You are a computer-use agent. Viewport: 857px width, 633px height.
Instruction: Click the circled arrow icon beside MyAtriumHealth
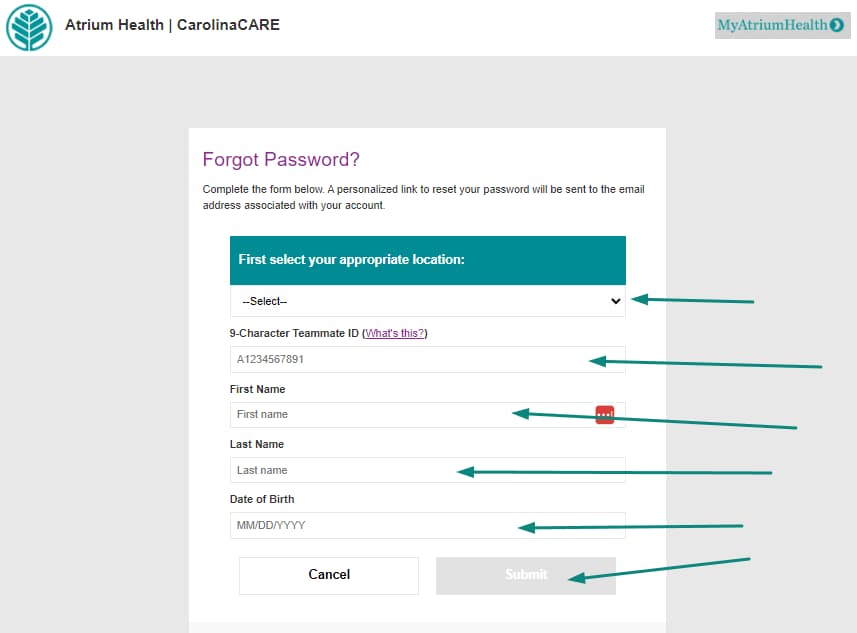click(x=836, y=25)
